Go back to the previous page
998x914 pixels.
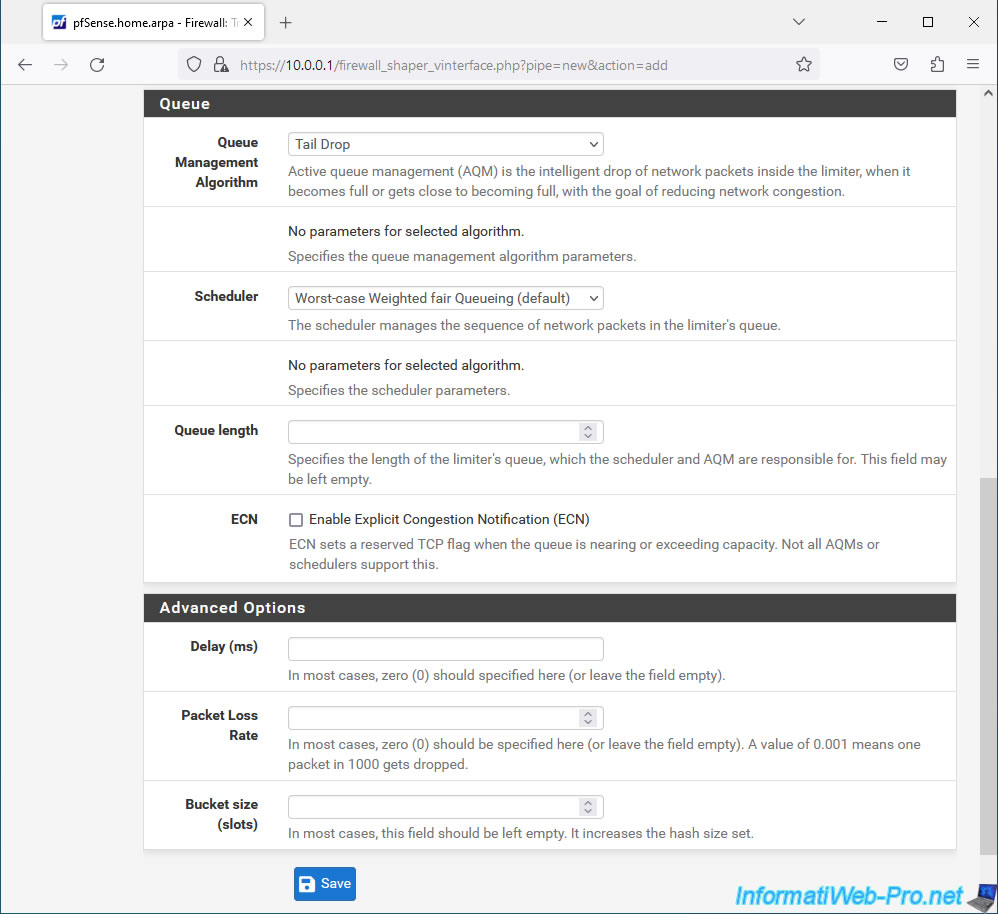point(25,65)
